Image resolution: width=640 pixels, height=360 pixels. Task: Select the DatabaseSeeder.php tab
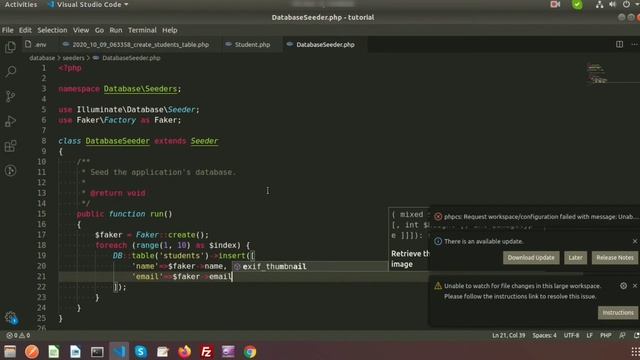[x=324, y=44]
